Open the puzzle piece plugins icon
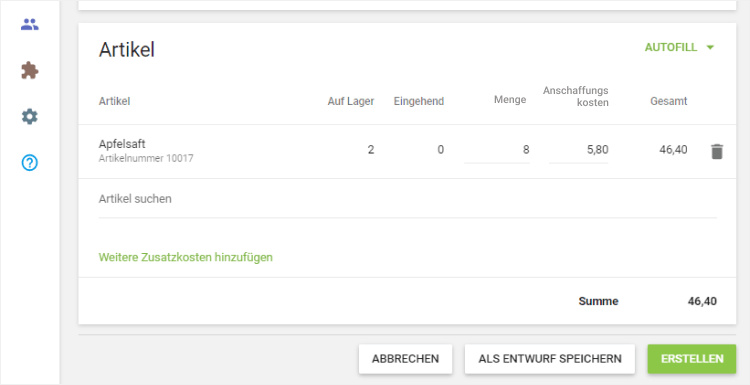This screenshot has width=750, height=385. 30,70
